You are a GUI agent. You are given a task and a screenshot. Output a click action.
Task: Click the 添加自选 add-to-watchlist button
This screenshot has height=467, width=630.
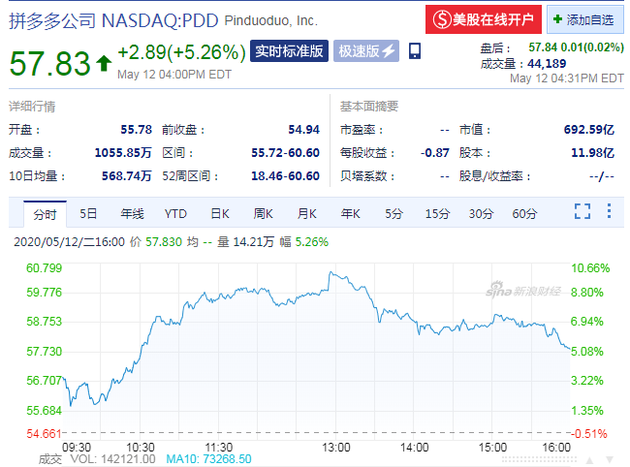(x=585, y=19)
